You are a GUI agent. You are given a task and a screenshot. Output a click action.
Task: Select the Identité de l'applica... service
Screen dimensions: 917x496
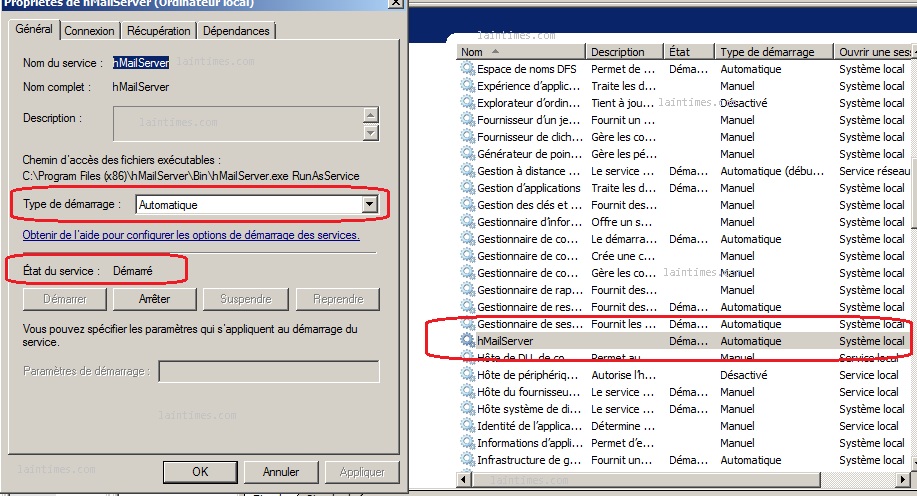pyautogui.click(x=685, y=426)
